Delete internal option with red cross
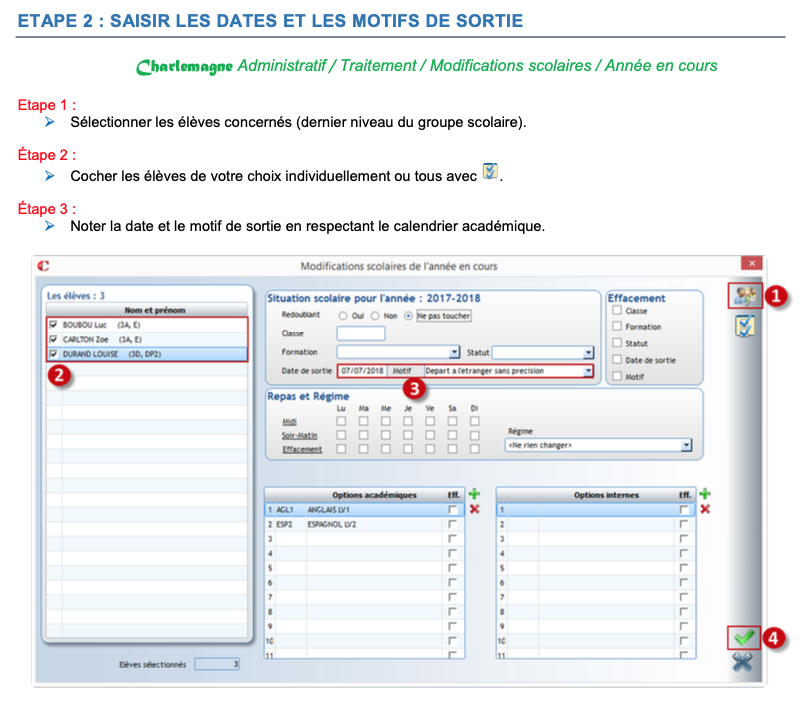810x709 pixels. click(x=705, y=509)
